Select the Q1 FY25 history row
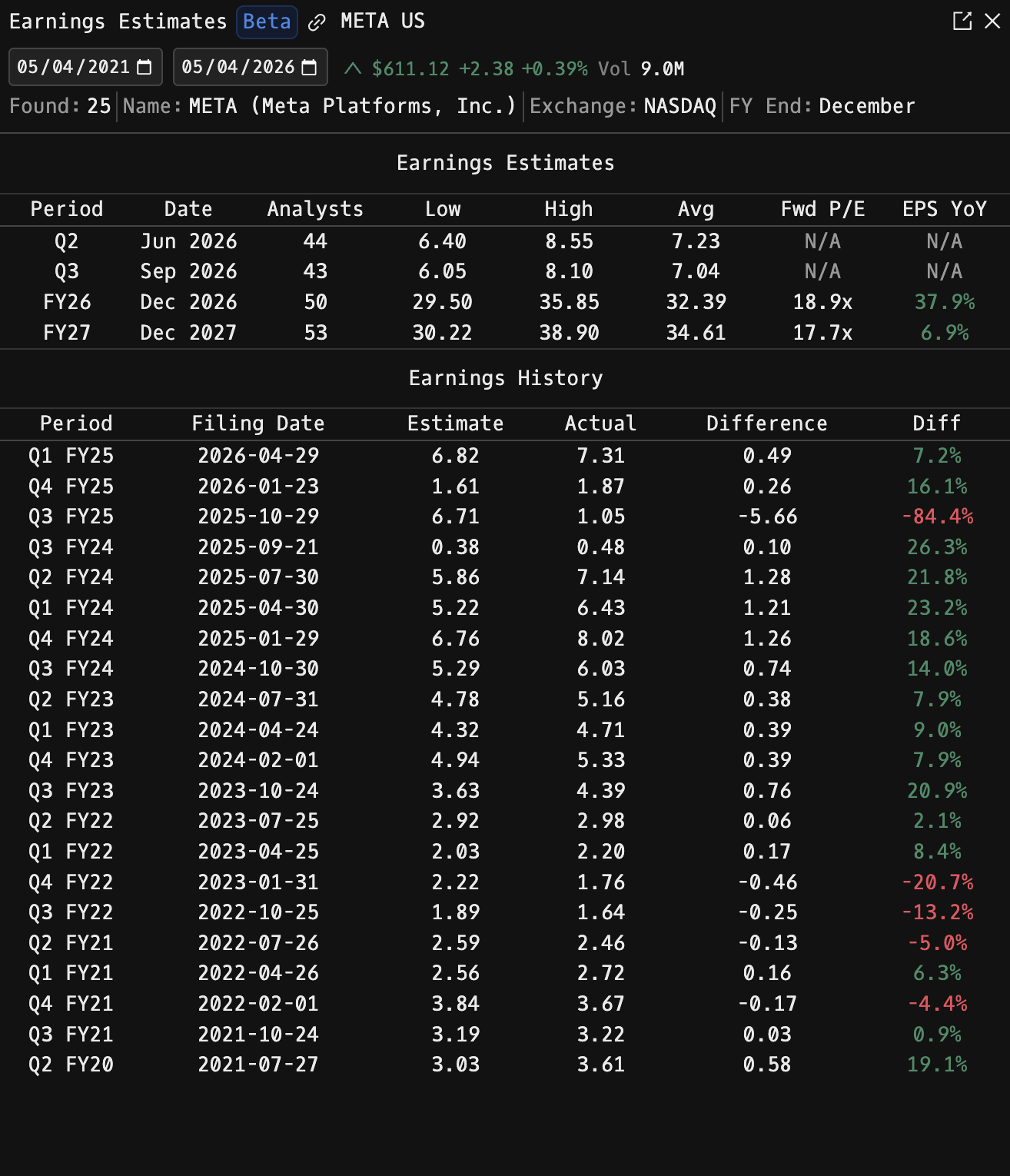1010x1176 pixels. 505,456
